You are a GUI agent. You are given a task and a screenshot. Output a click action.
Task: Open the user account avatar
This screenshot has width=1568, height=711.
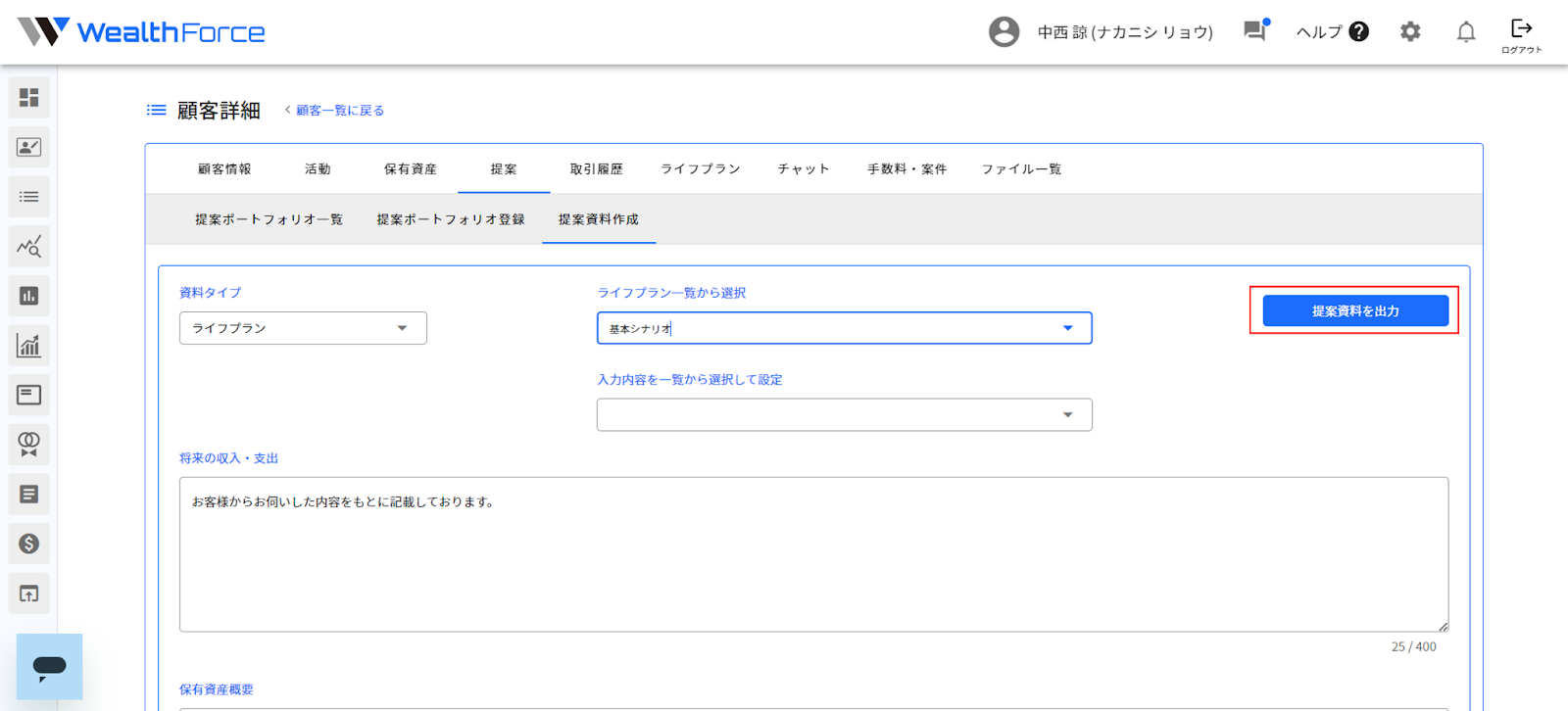point(1004,32)
